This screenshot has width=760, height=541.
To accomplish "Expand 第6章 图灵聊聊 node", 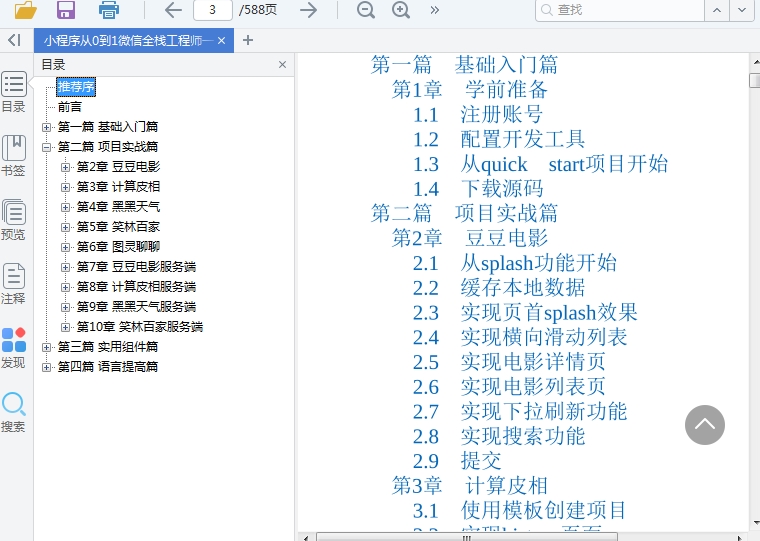I will tap(65, 247).
